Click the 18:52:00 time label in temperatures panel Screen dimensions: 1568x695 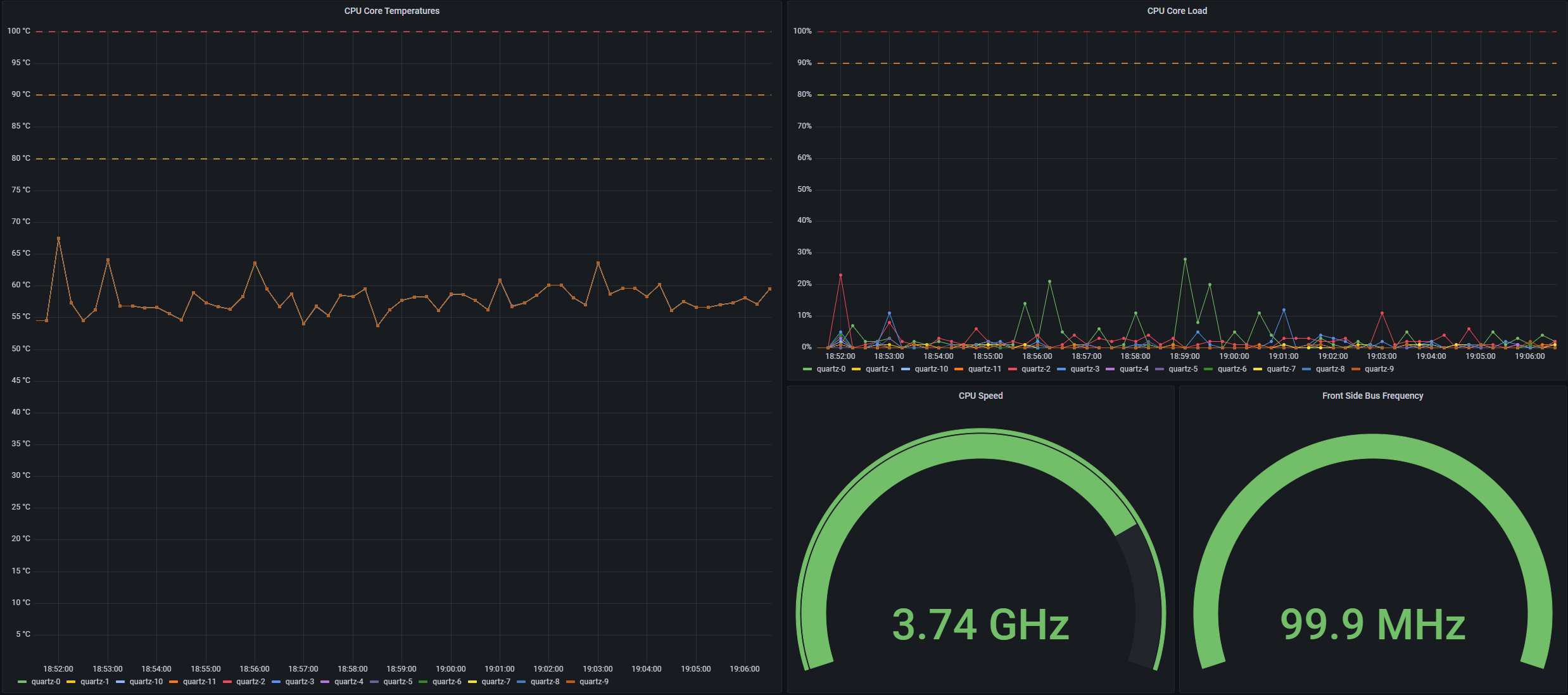[x=58, y=669]
